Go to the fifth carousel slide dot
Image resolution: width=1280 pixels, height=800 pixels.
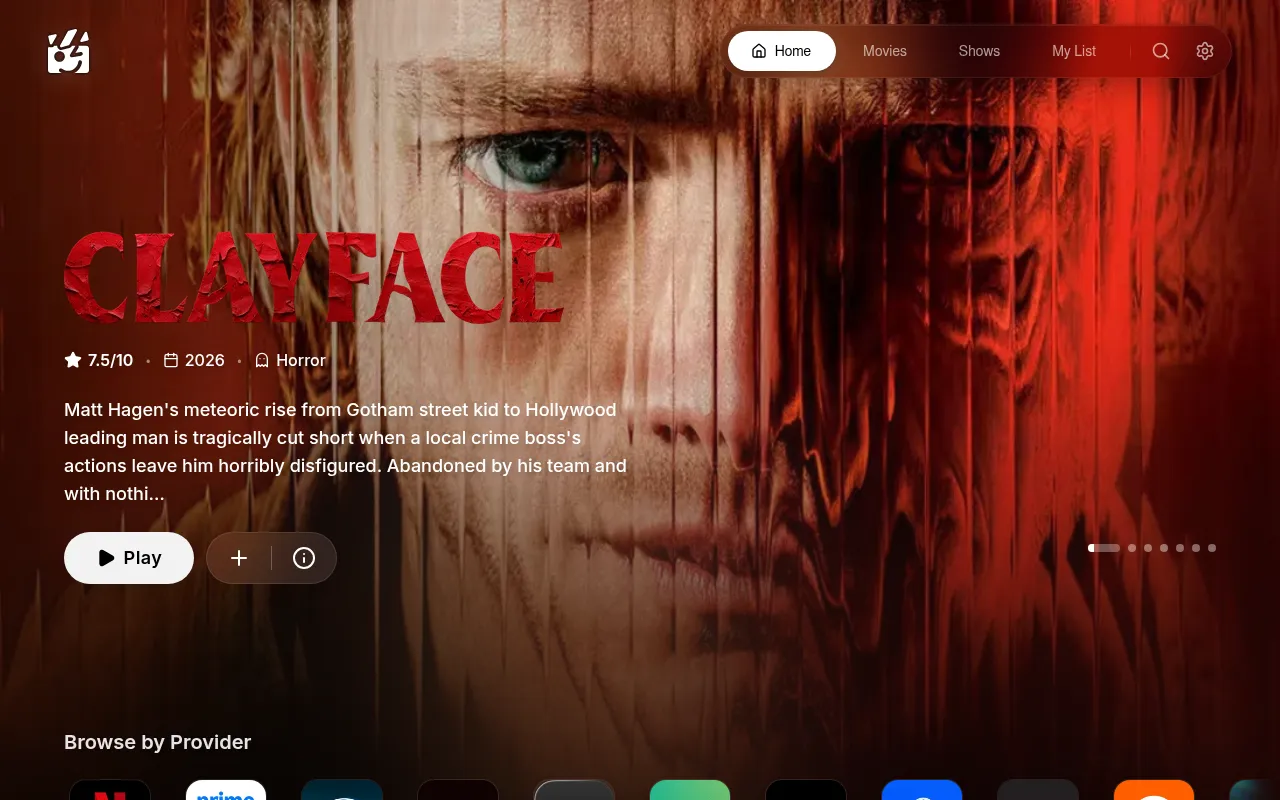click(x=1180, y=548)
